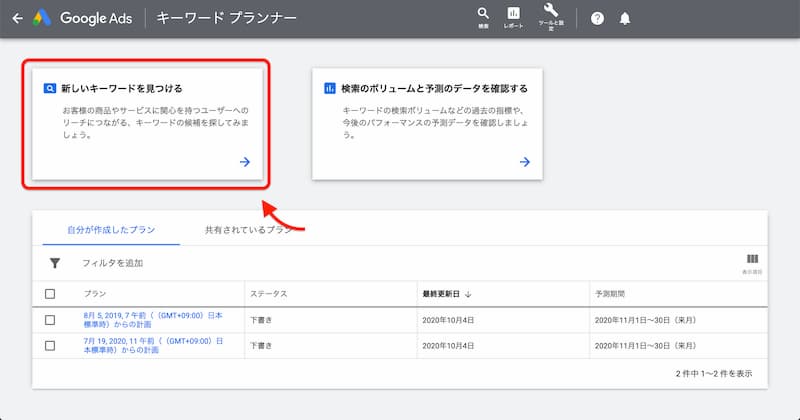Click the プラン column header
The width and height of the screenshot is (800, 420).
tap(95, 294)
